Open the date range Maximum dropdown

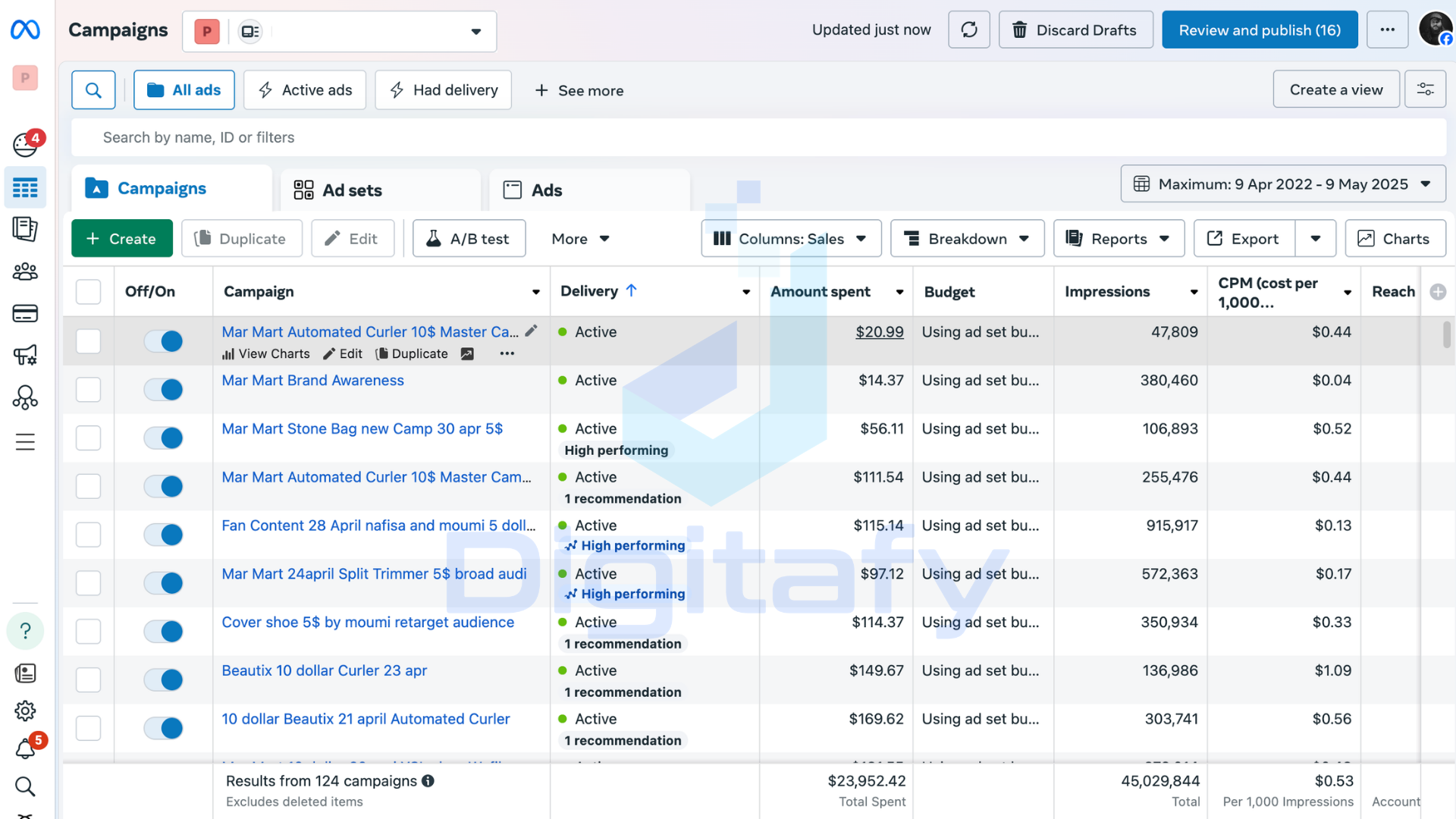click(1283, 184)
